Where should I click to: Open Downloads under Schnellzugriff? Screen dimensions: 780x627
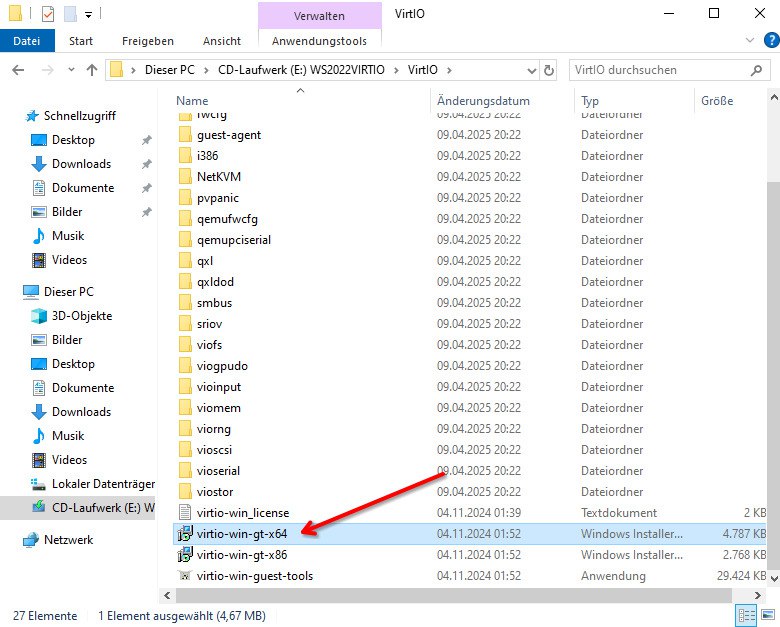(81, 164)
